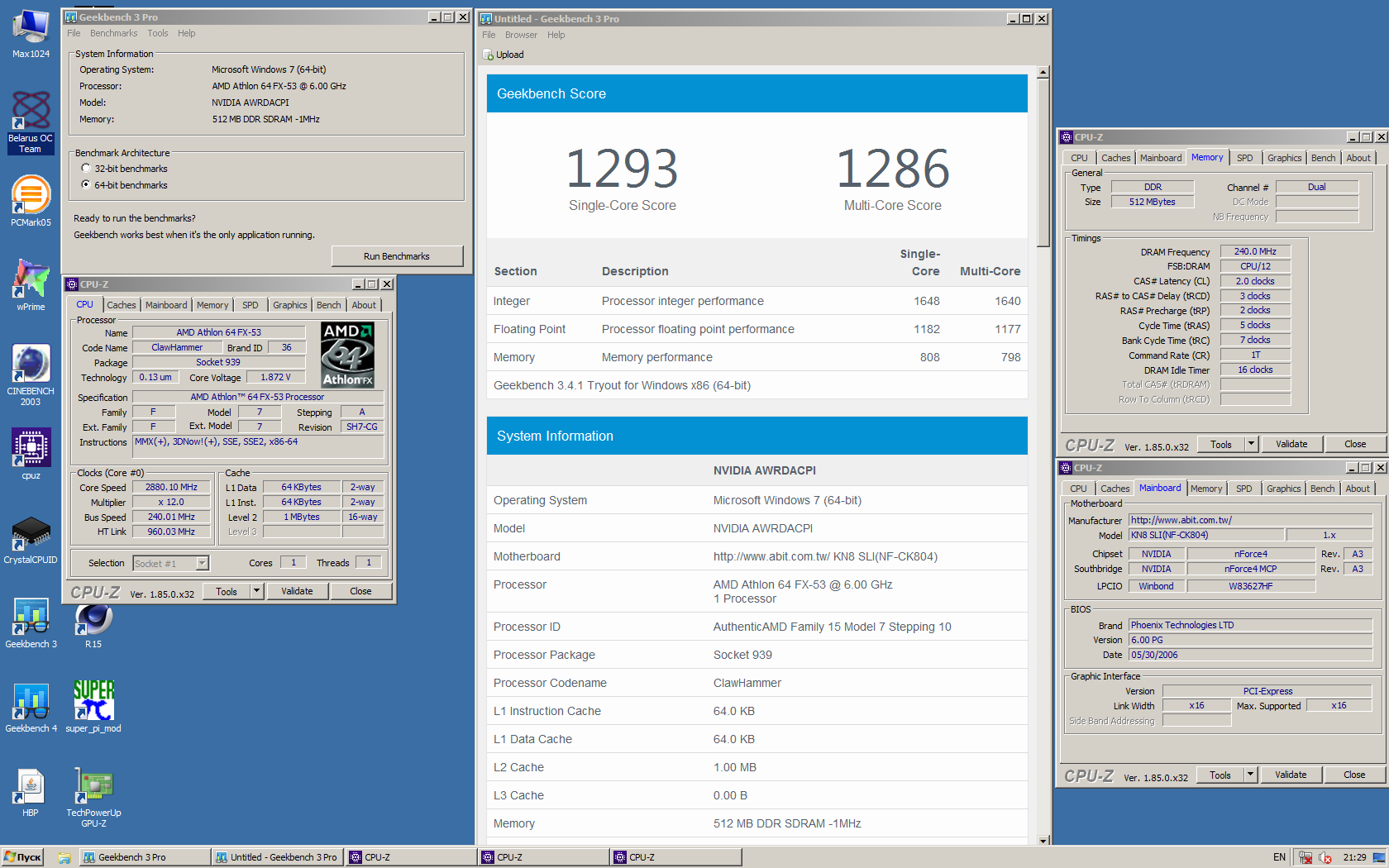Screen dimensions: 1389x868
Task: Click the Upload icon in Geekbench results
Action: point(488,55)
